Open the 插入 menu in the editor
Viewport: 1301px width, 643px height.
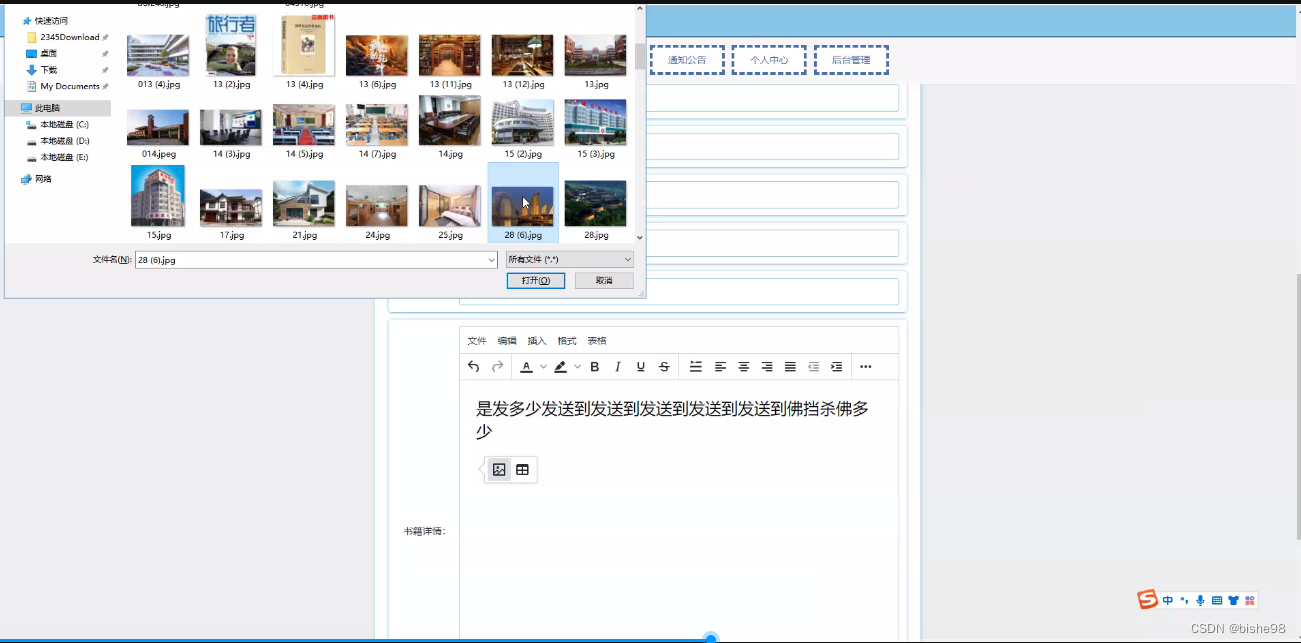(x=537, y=340)
